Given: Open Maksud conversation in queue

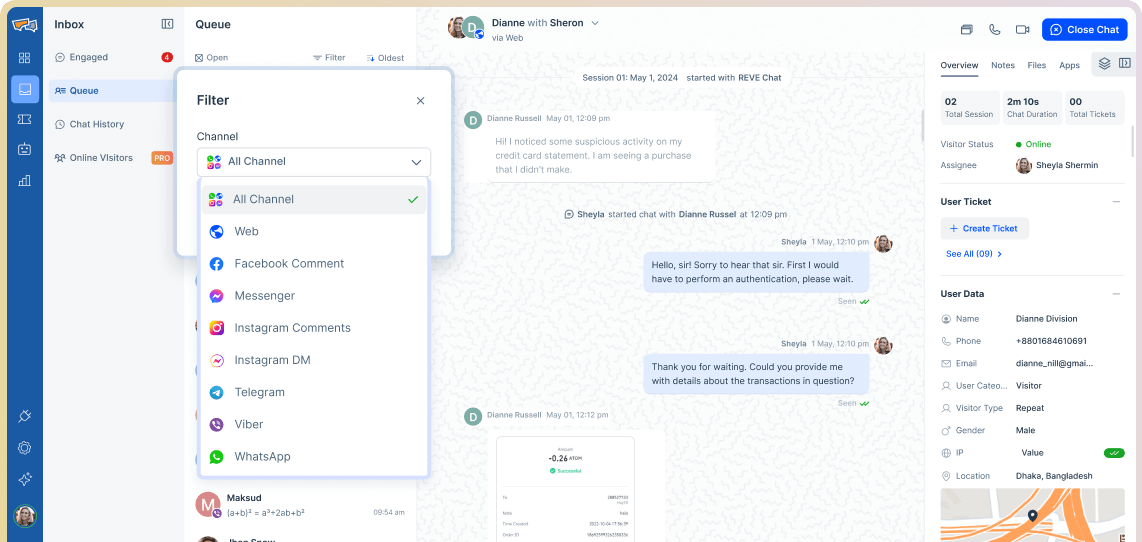Looking at the screenshot, I should point(300,504).
